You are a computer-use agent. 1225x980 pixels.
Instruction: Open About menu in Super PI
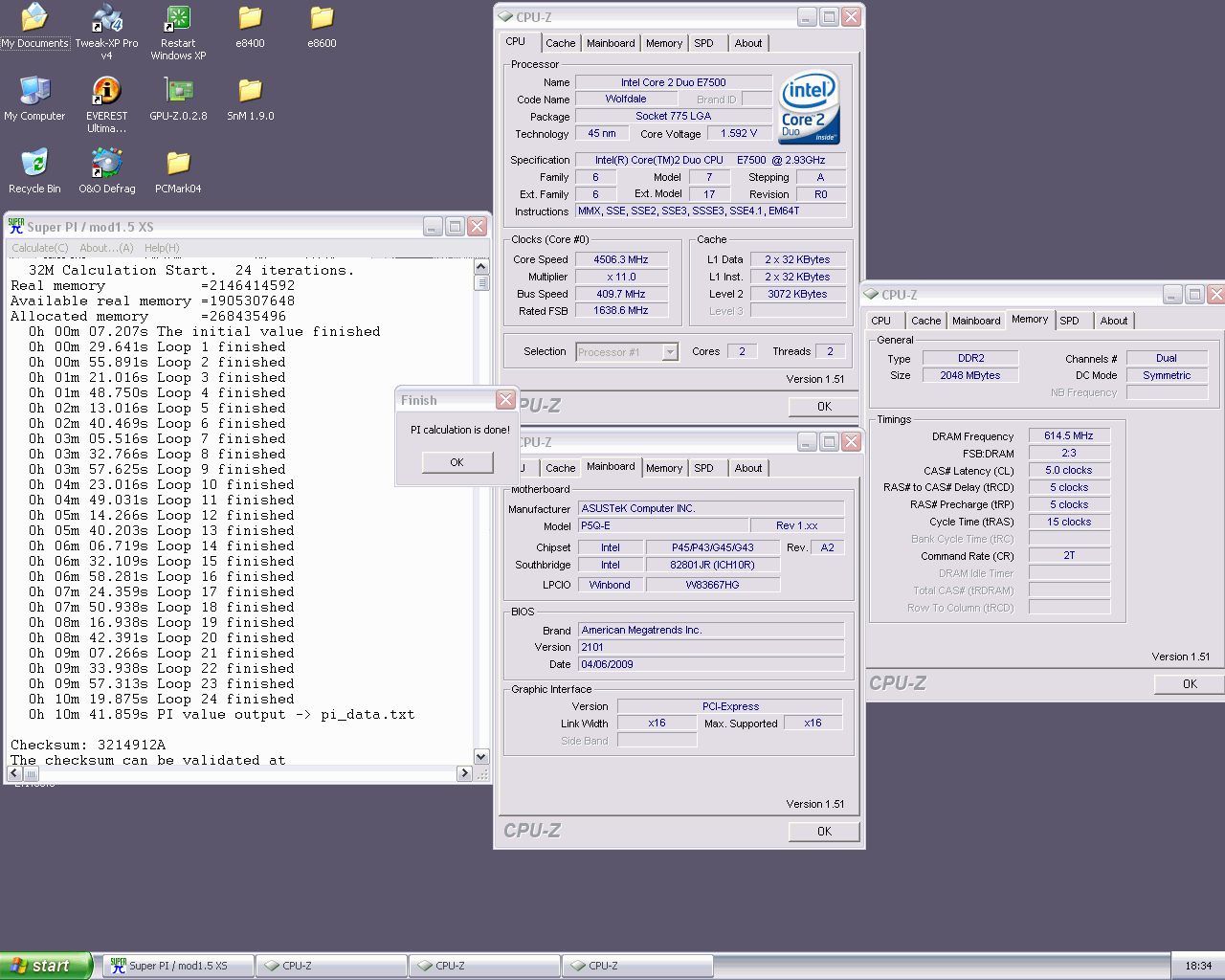coord(106,248)
